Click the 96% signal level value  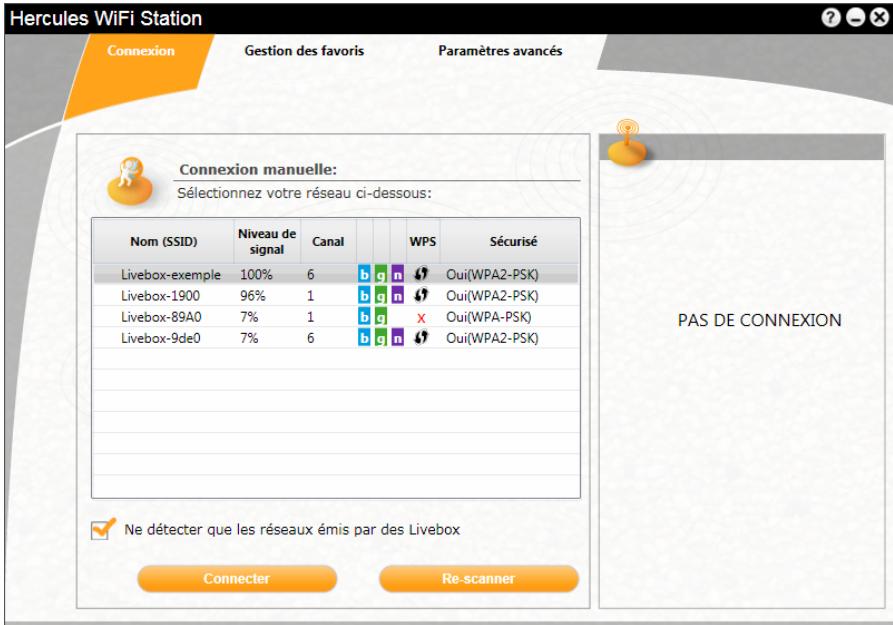tap(253, 296)
